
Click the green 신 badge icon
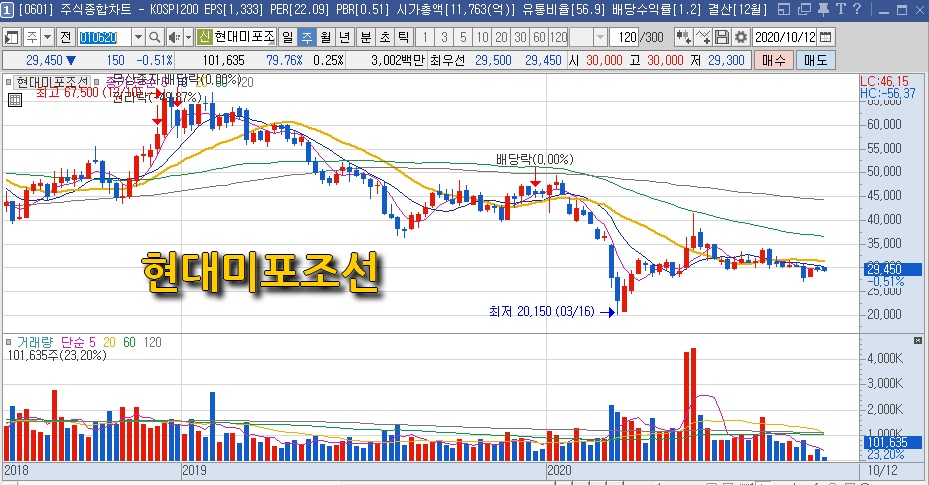click(x=204, y=37)
